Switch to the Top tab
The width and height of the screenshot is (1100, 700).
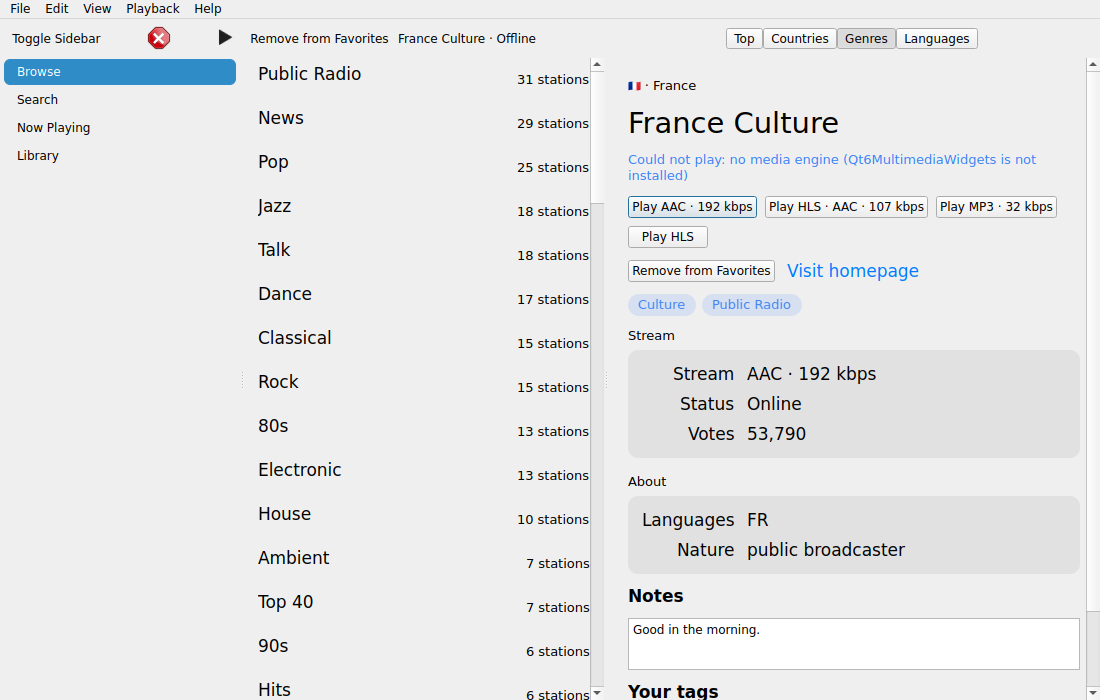click(744, 39)
